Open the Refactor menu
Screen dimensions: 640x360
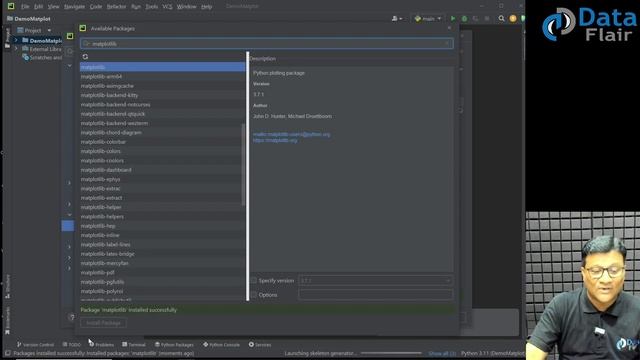point(116,7)
